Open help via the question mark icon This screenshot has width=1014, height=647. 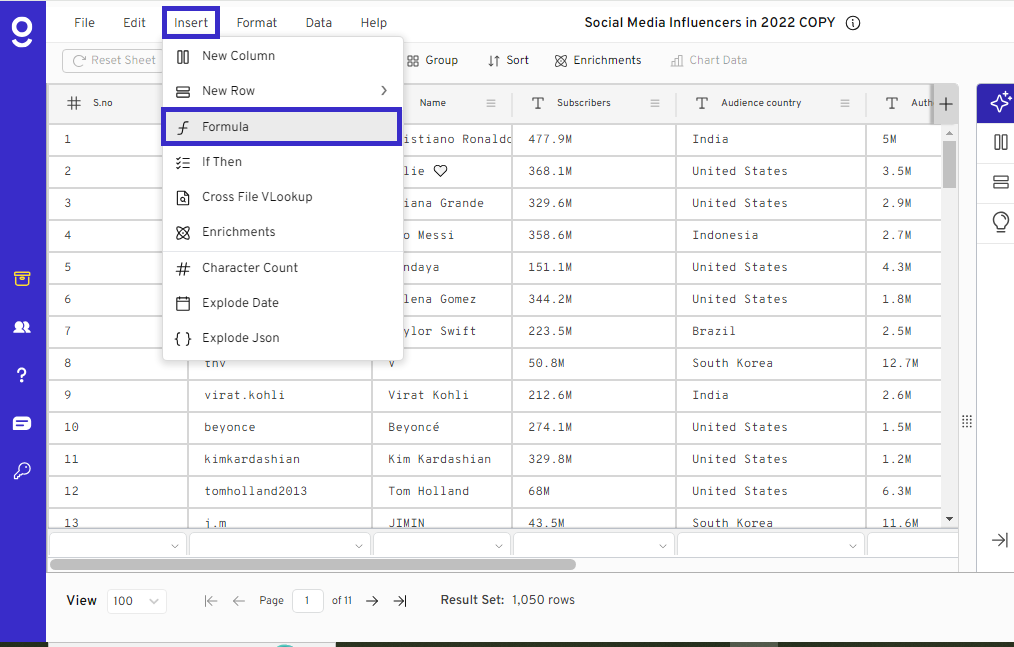pos(22,375)
